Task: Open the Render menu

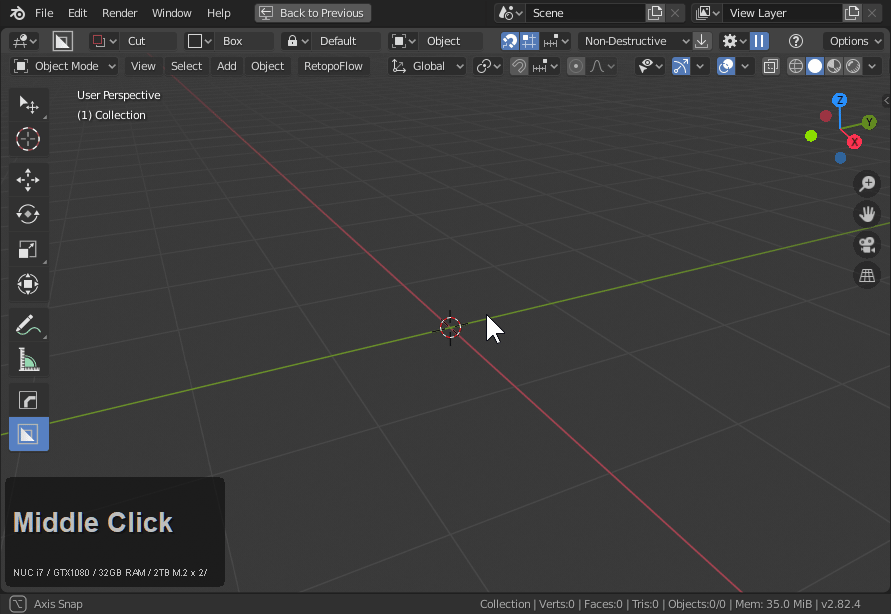Action: [x=120, y=13]
